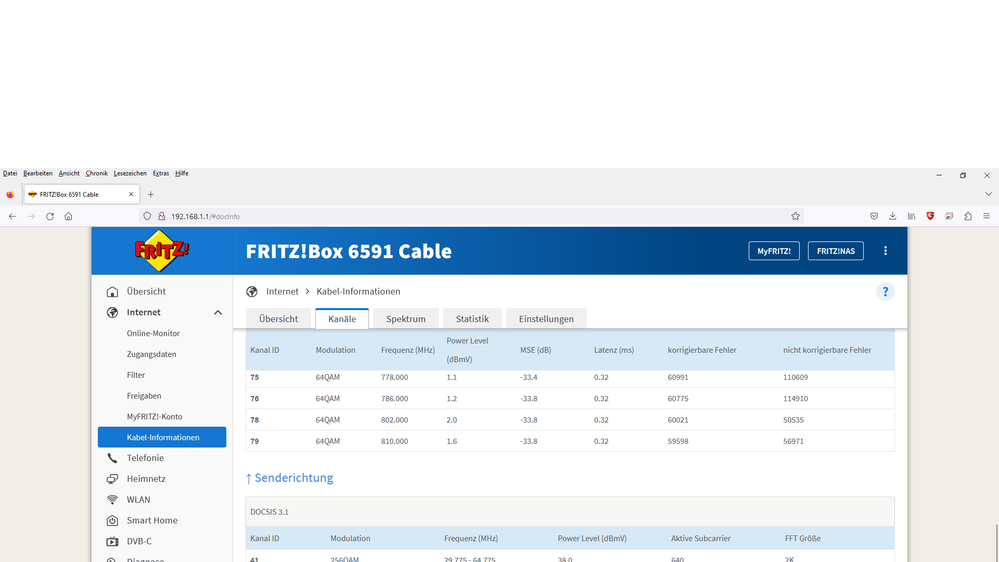Open a new tab with plus icon

(150, 194)
